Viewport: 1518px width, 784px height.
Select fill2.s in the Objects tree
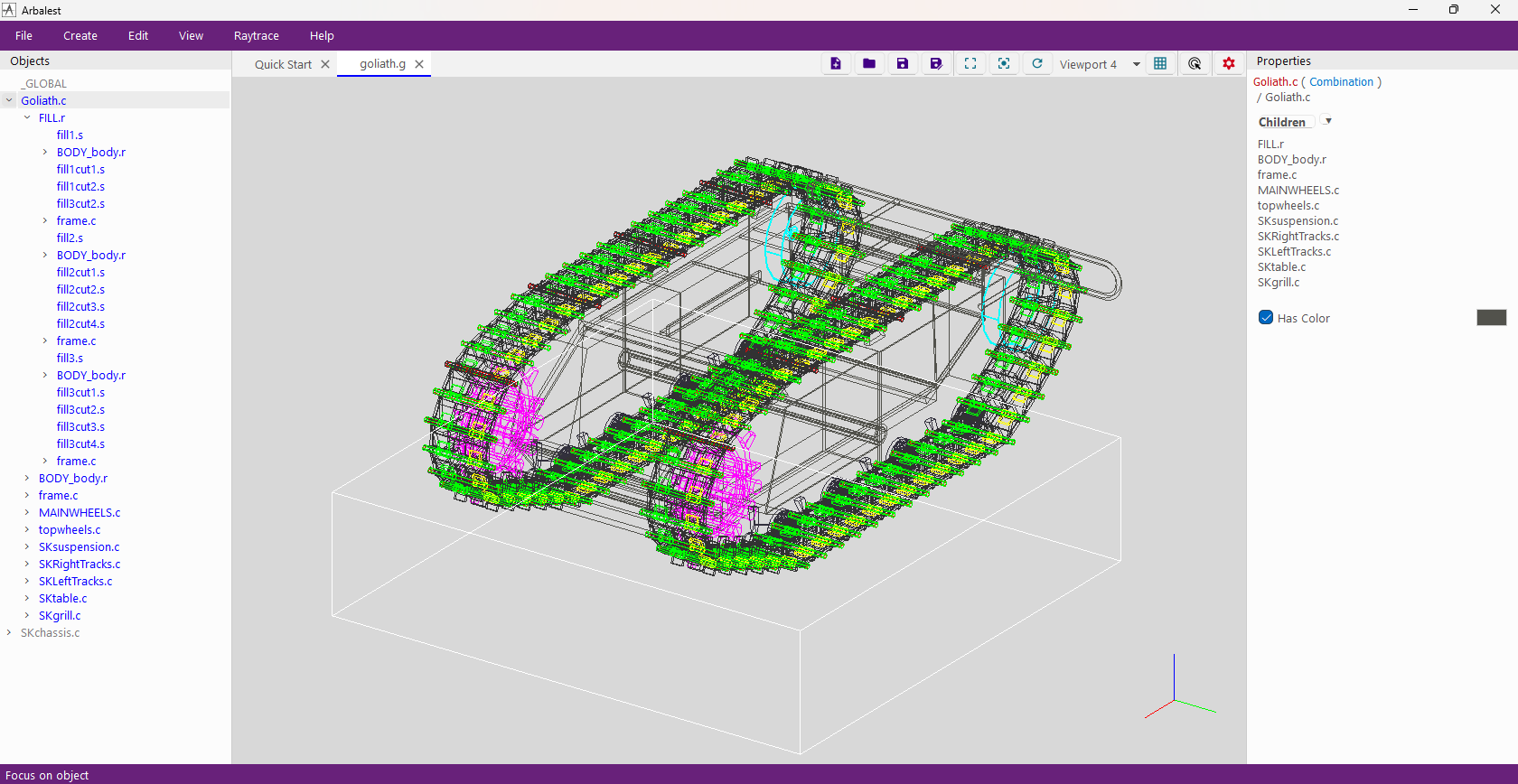point(70,238)
